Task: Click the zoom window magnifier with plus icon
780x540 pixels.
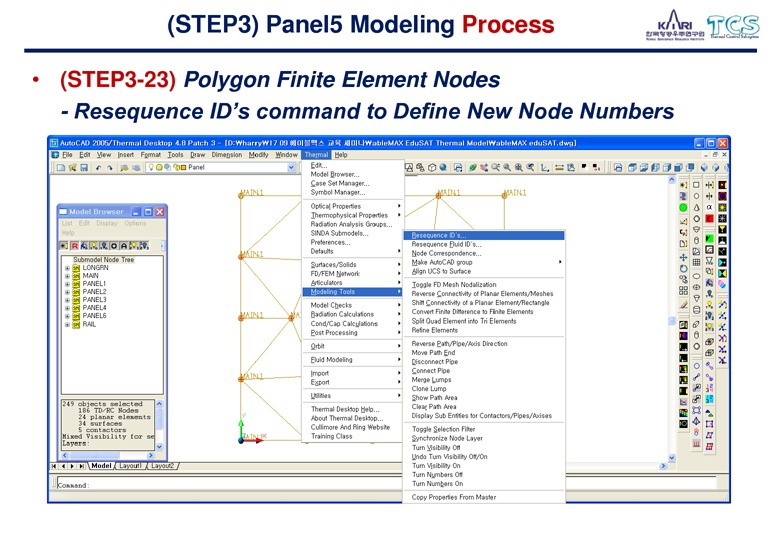Action: pyautogui.click(x=519, y=168)
